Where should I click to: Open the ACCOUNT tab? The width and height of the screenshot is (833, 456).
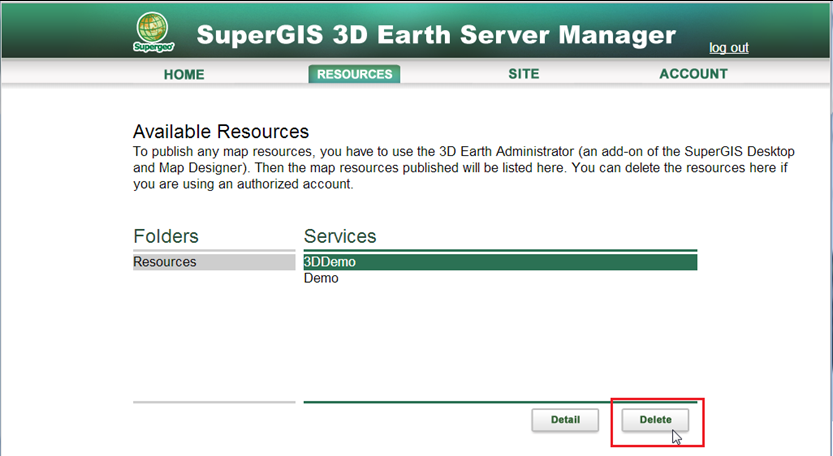(x=693, y=74)
